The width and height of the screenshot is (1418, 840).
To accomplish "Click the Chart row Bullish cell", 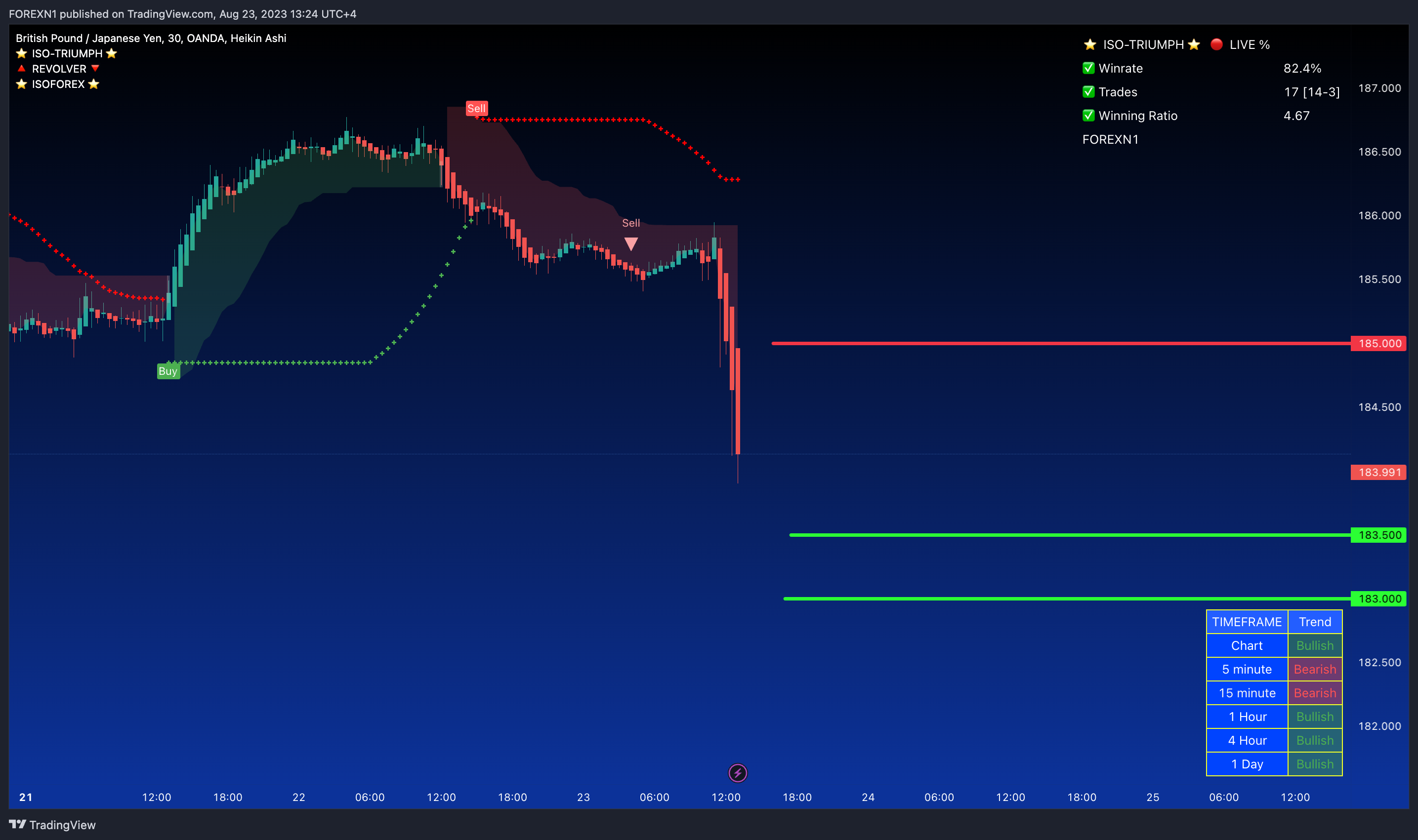I will (1315, 645).
